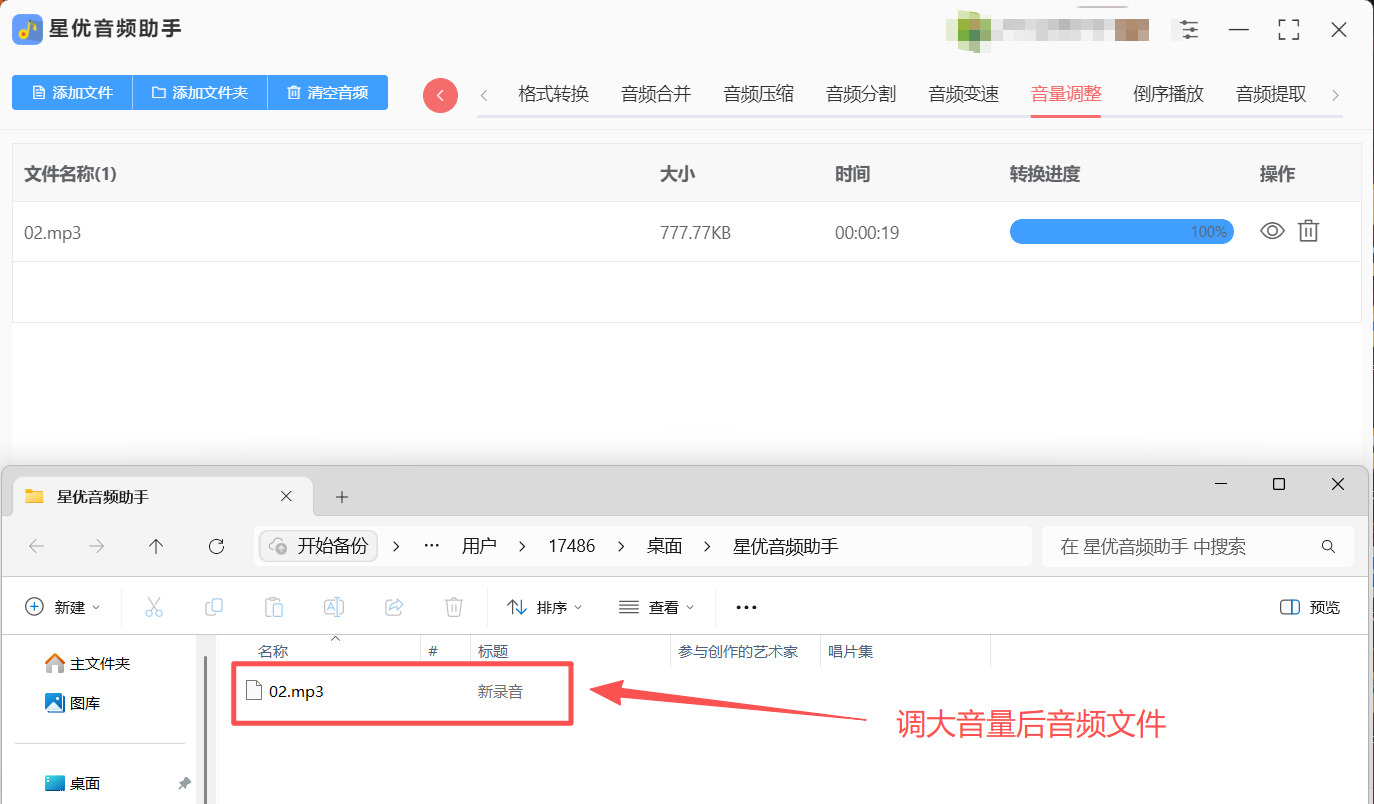The width and height of the screenshot is (1374, 804).
Task: Click the Cut scissors icon
Action: coord(153,607)
